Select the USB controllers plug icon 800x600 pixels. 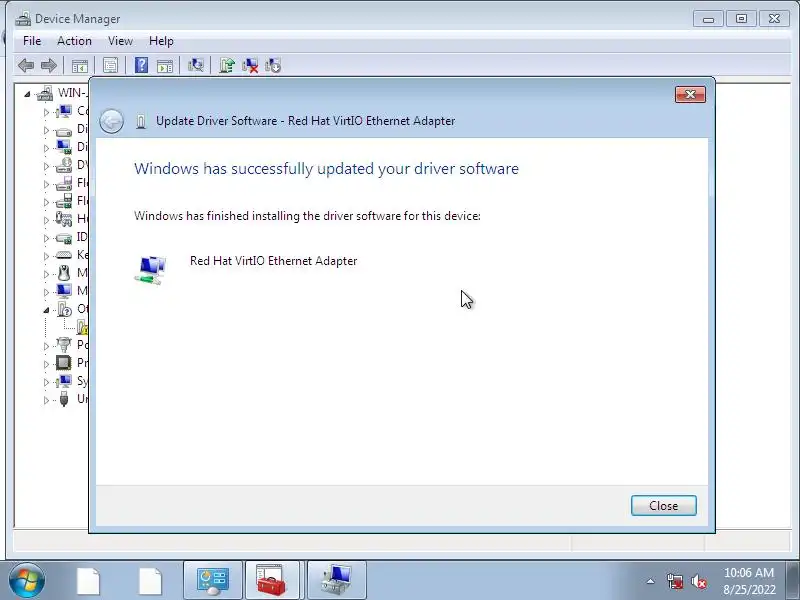pos(64,398)
